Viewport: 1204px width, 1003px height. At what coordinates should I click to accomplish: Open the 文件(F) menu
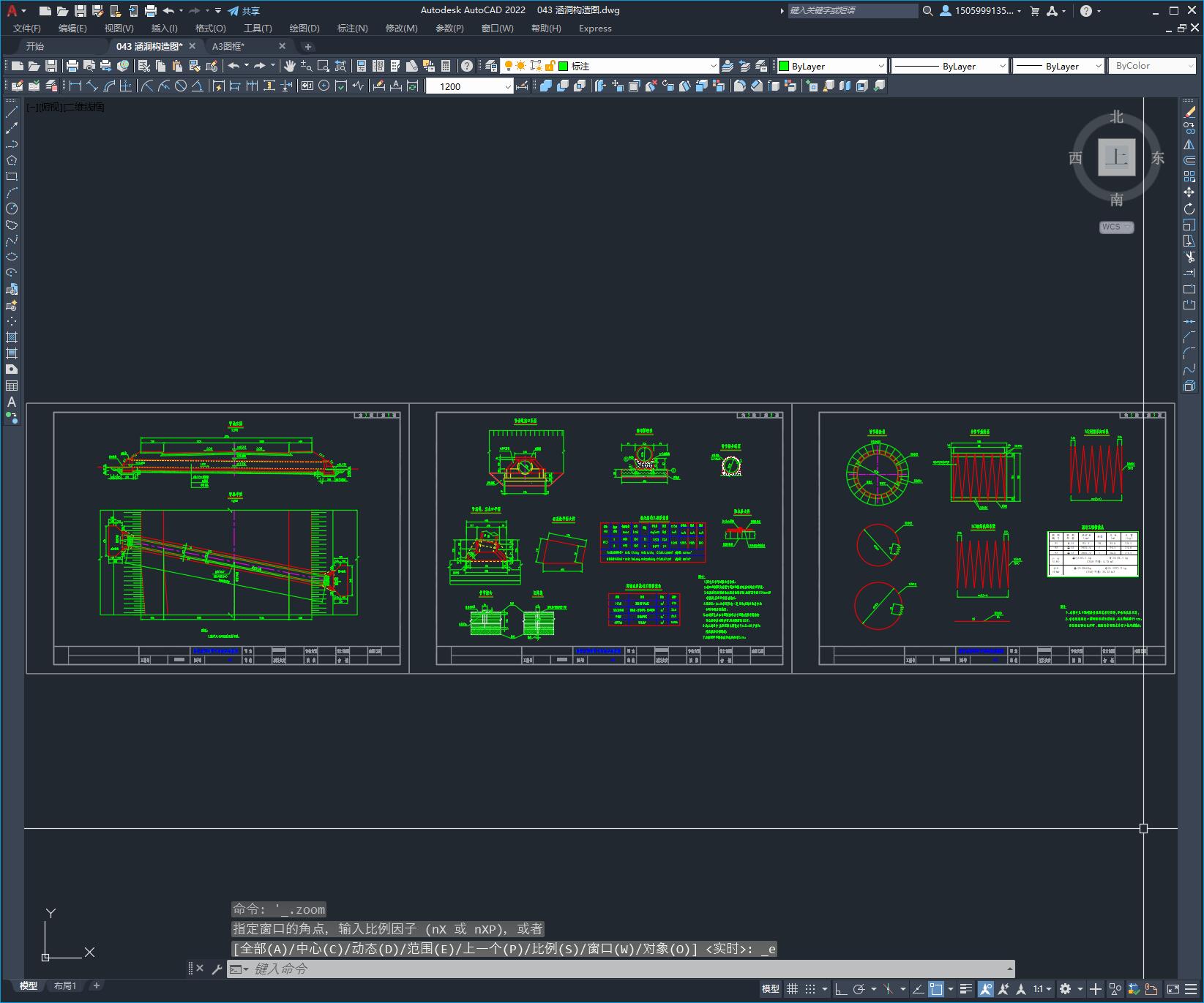pyautogui.click(x=27, y=29)
